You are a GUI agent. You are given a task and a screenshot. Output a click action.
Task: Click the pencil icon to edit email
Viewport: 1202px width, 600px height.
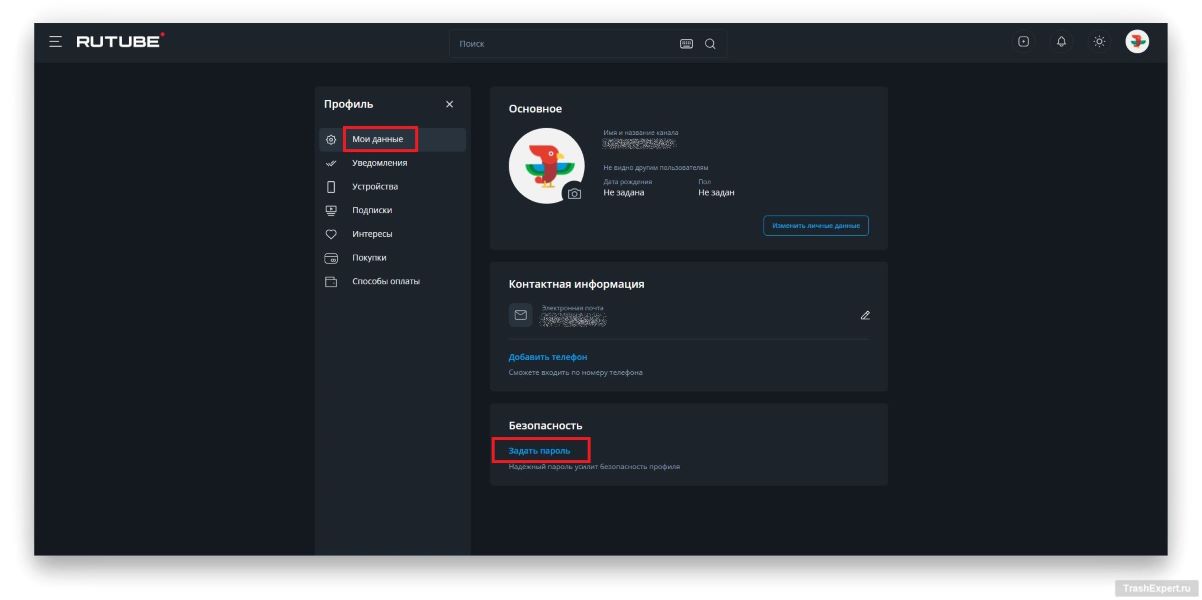click(x=865, y=315)
